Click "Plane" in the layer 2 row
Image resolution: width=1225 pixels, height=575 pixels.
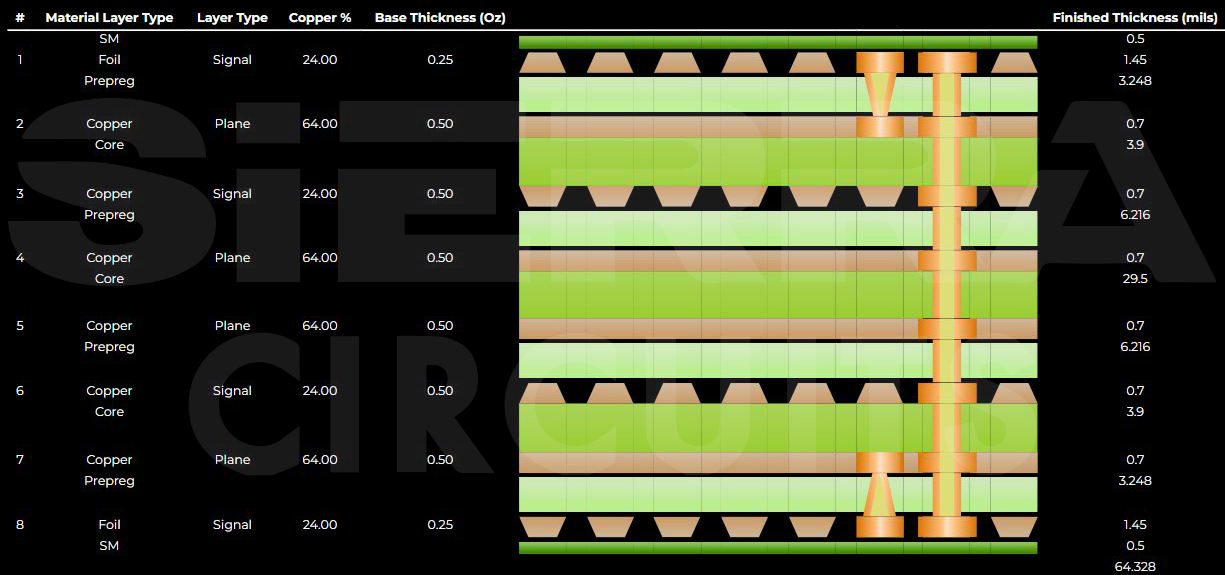[x=232, y=124]
